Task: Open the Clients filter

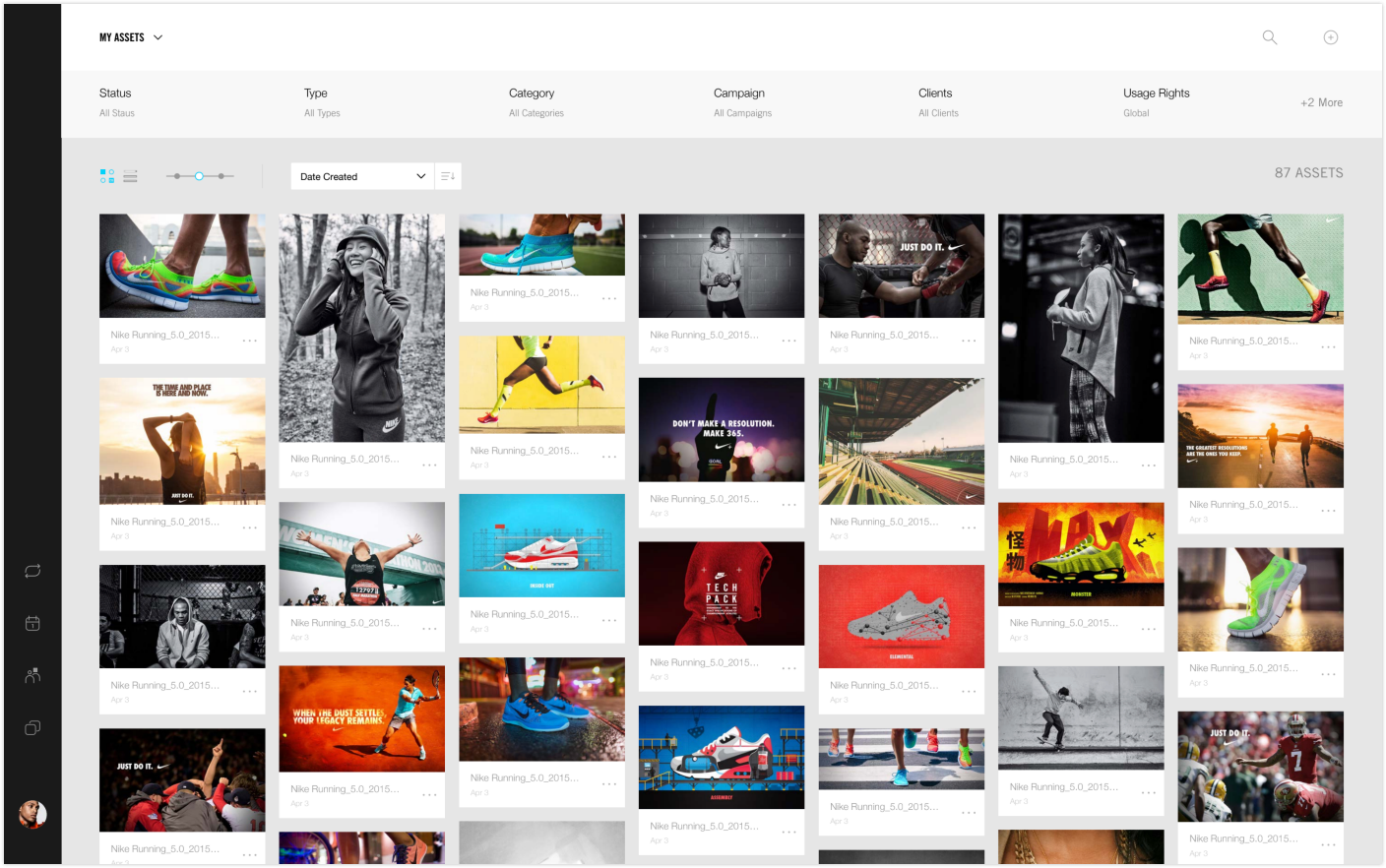Action: (x=938, y=102)
